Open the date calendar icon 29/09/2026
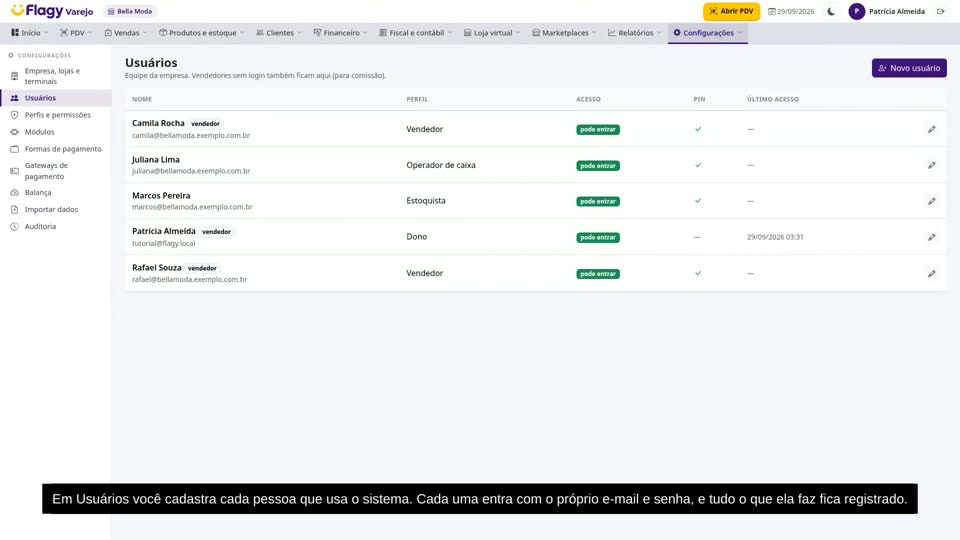Screen dimensions: 960x540 772,12
